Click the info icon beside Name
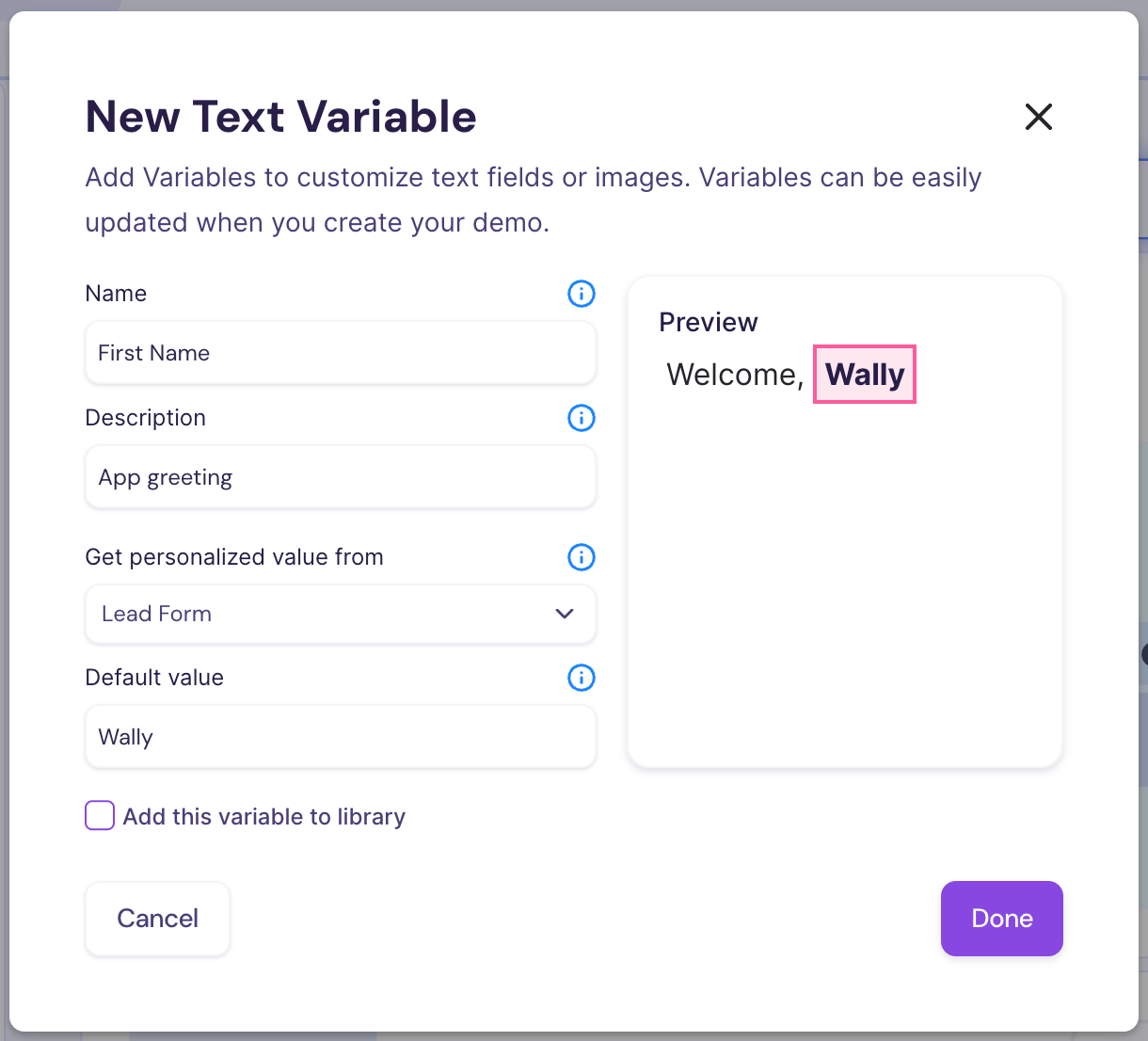Image resolution: width=1148 pixels, height=1041 pixels. (581, 294)
